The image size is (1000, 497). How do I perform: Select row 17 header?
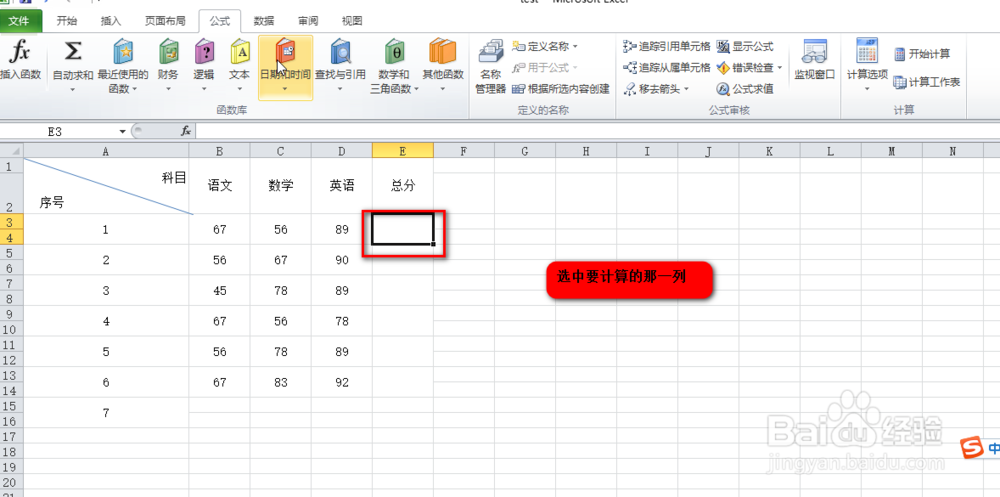[11, 436]
